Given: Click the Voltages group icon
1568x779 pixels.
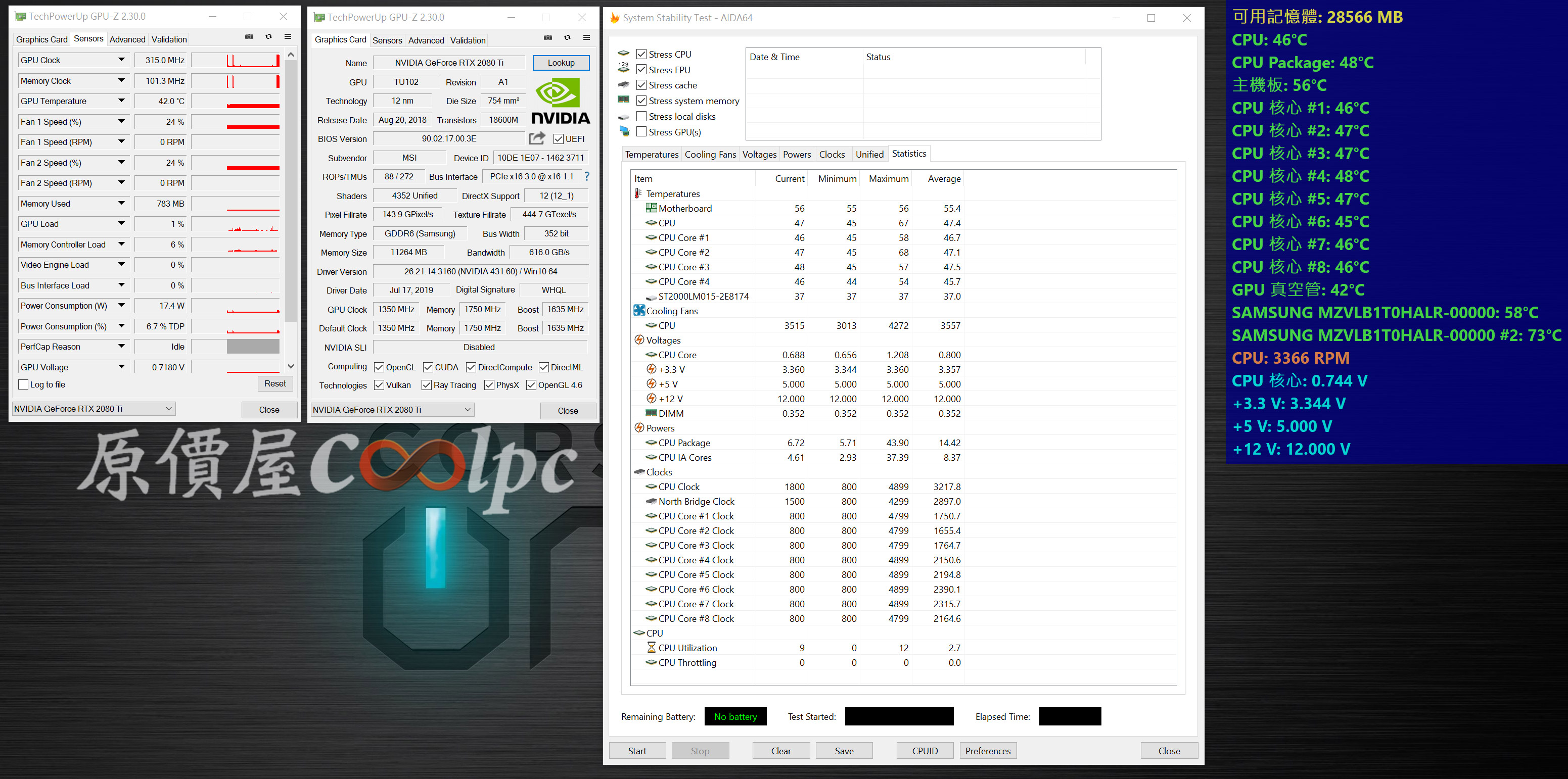Looking at the screenshot, I should pos(639,340).
